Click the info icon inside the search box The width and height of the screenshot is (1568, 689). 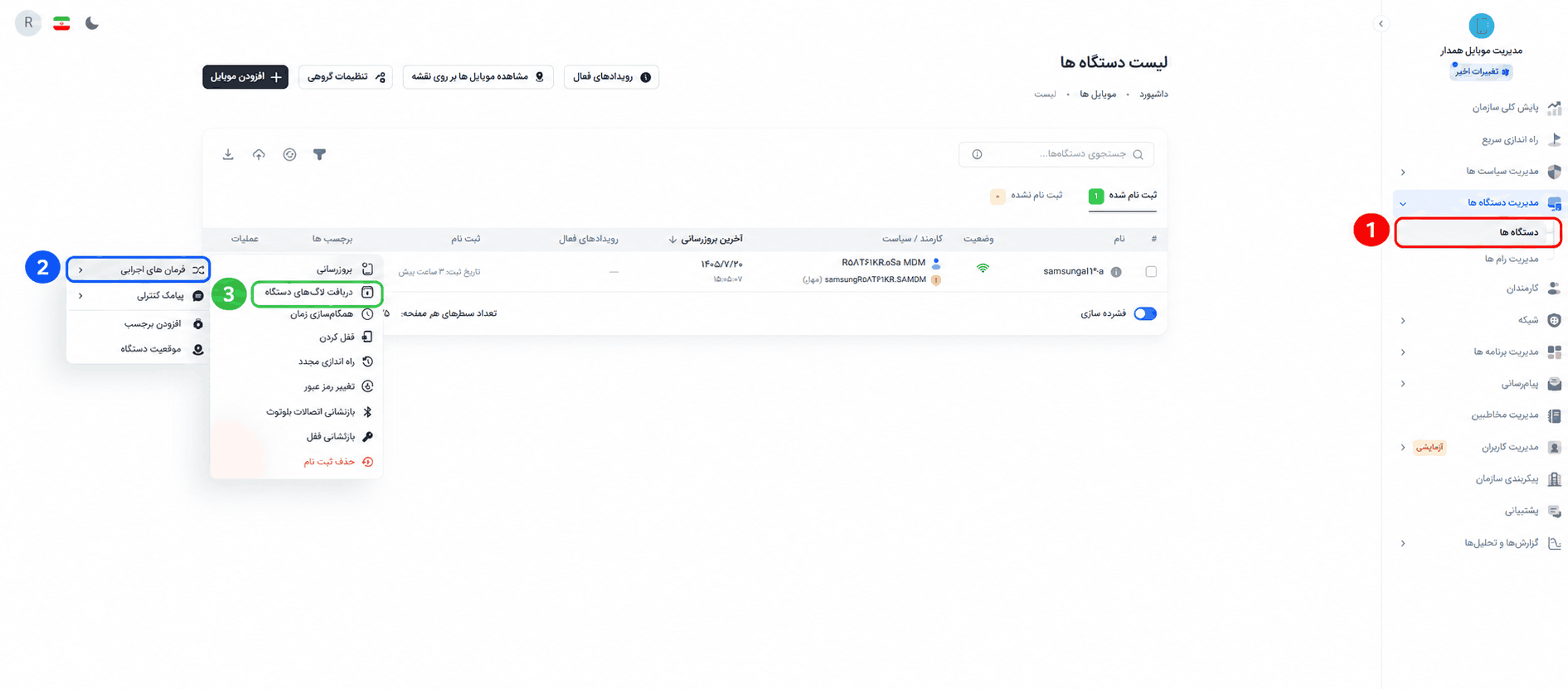coord(977,154)
